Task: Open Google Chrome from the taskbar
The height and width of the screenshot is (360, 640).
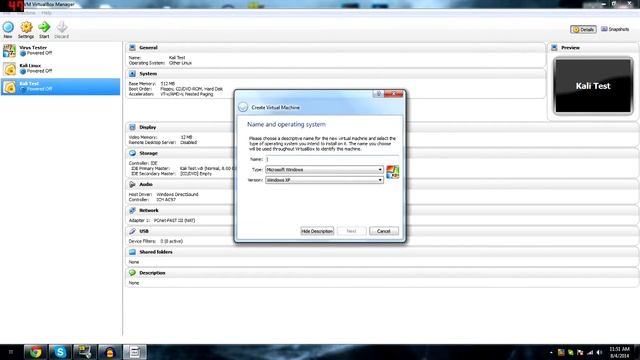Action: 36,352
